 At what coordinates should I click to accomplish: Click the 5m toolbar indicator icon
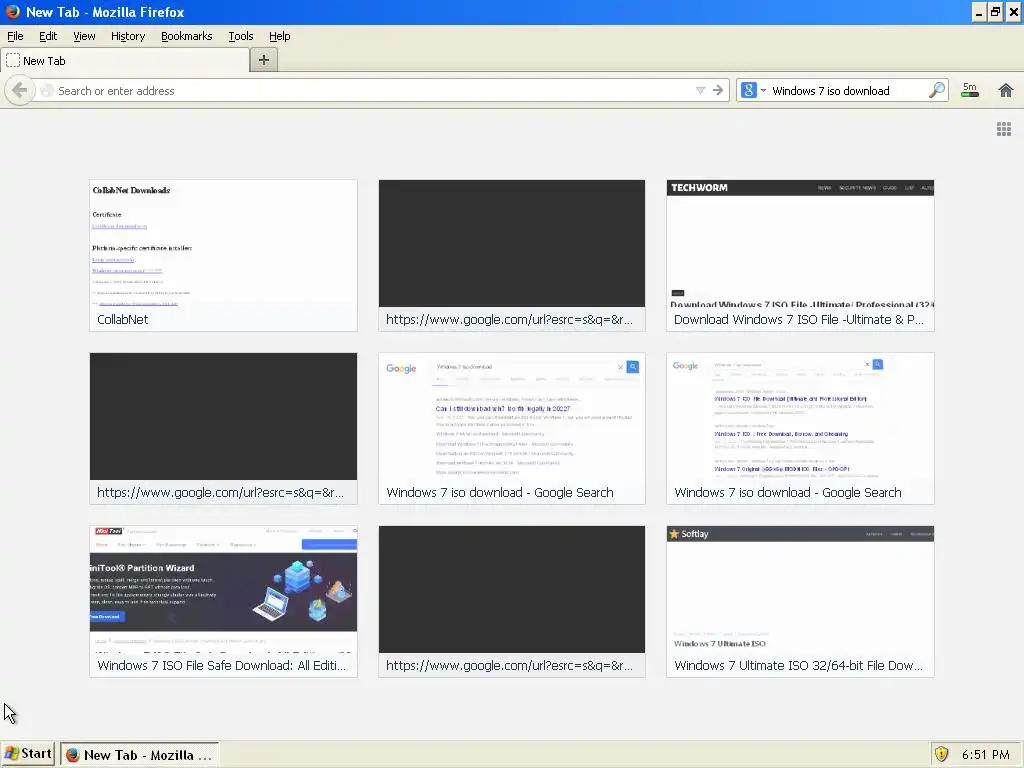970,90
